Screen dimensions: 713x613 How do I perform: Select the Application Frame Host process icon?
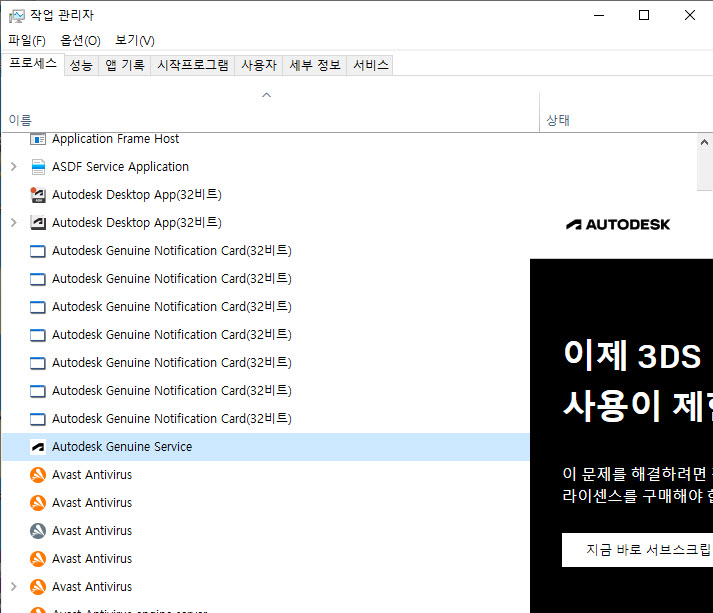38,139
